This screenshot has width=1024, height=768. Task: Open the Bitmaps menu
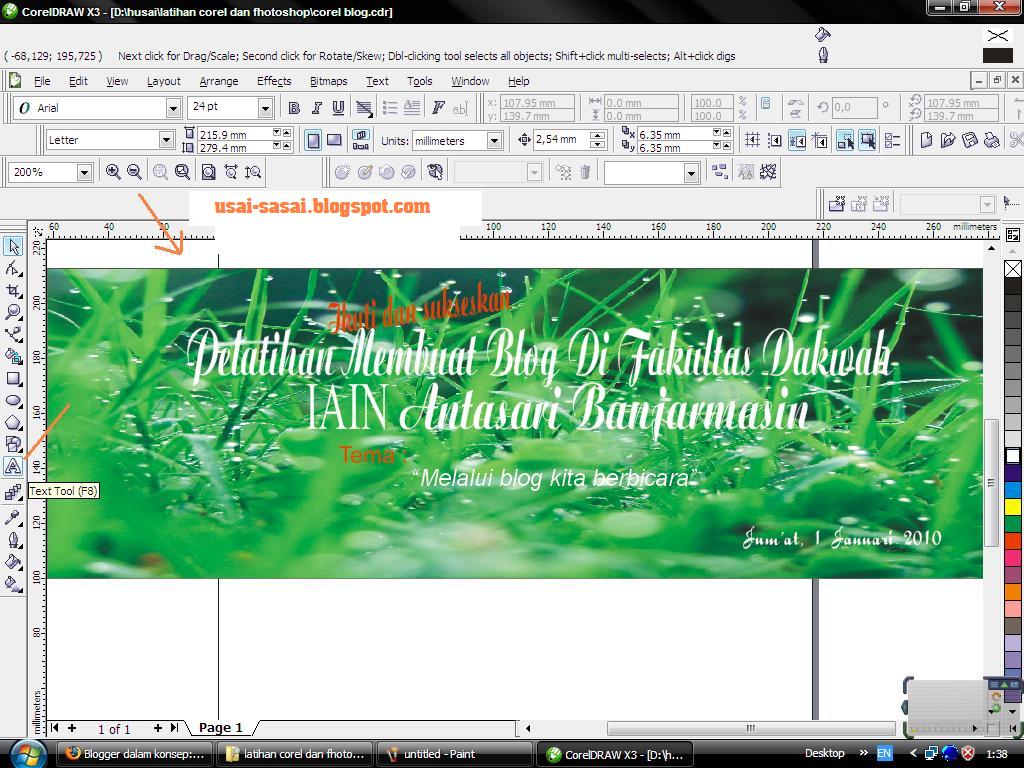[x=327, y=81]
